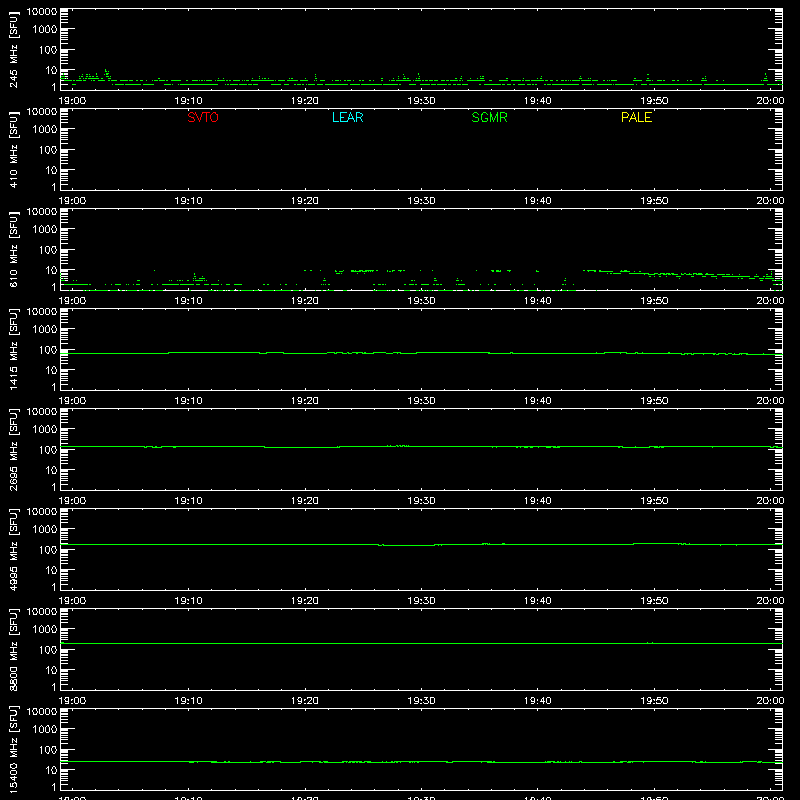
Task: Click the 100 tick label of 410 MHz panel
Action: tap(48, 150)
